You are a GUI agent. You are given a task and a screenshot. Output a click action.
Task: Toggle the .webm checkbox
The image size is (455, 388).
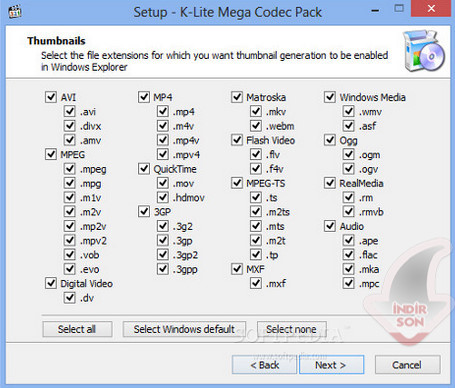tap(256, 126)
